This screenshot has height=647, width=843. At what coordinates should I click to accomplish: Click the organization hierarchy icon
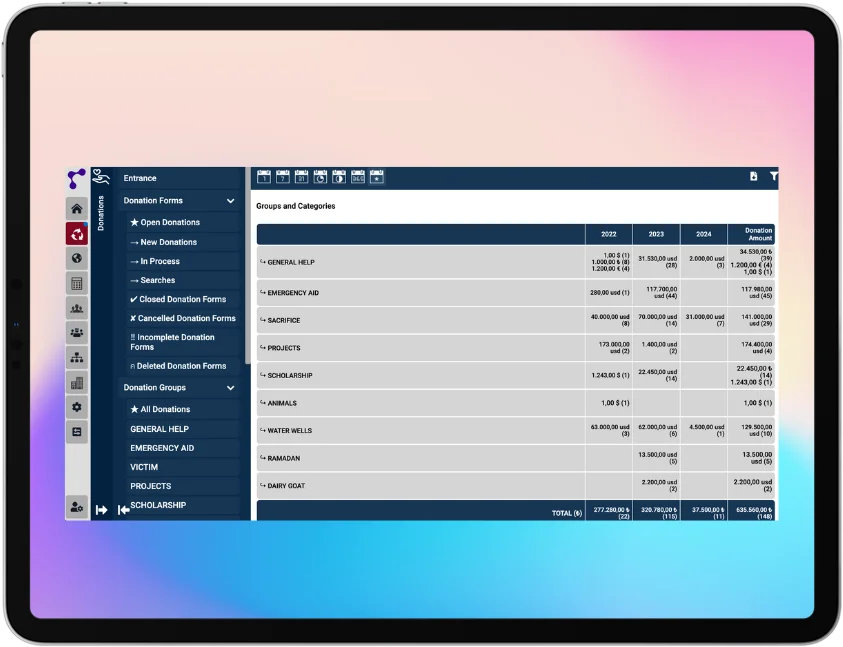77,357
